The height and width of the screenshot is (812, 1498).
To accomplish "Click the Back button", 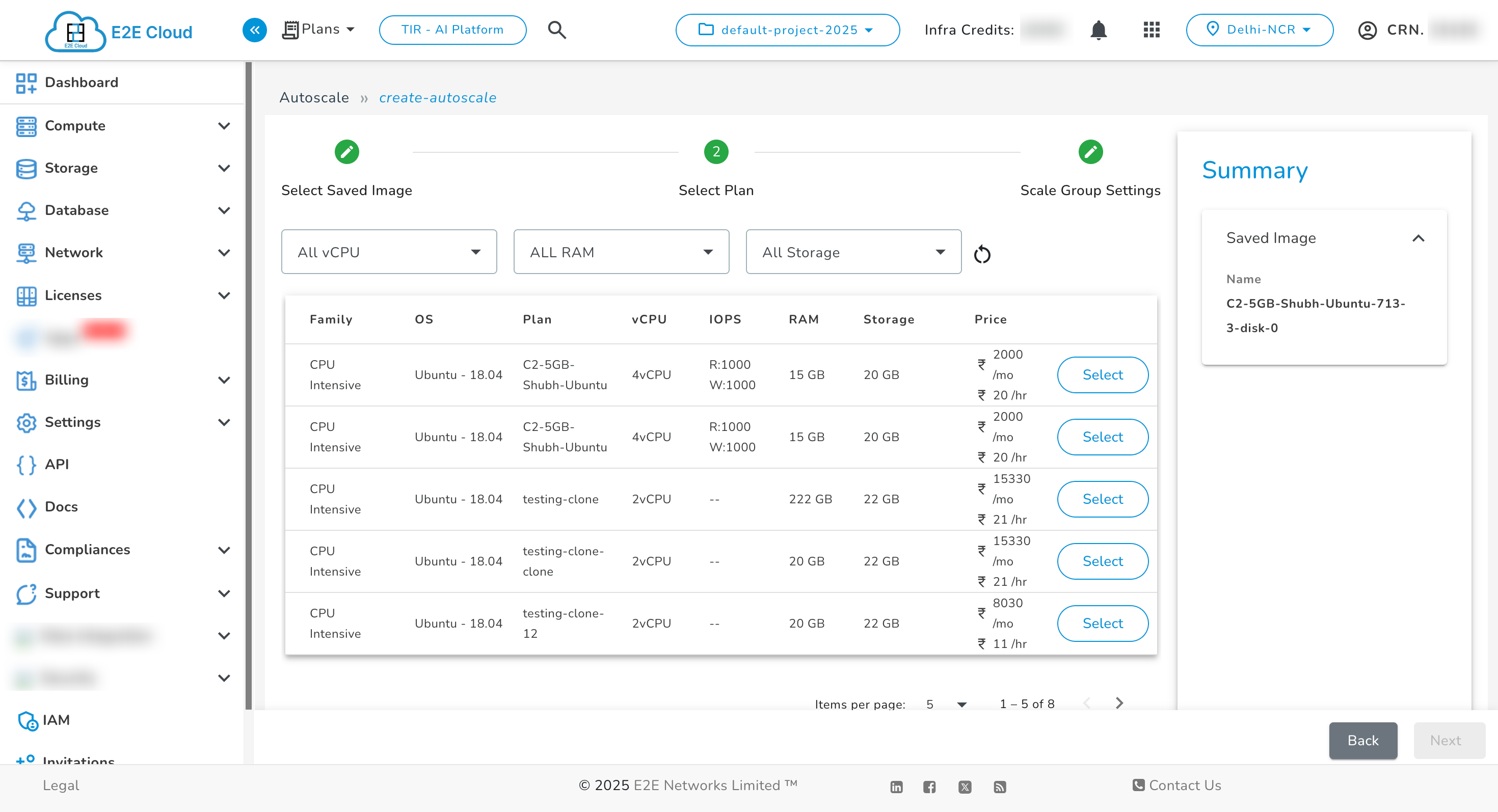I will click(1362, 740).
